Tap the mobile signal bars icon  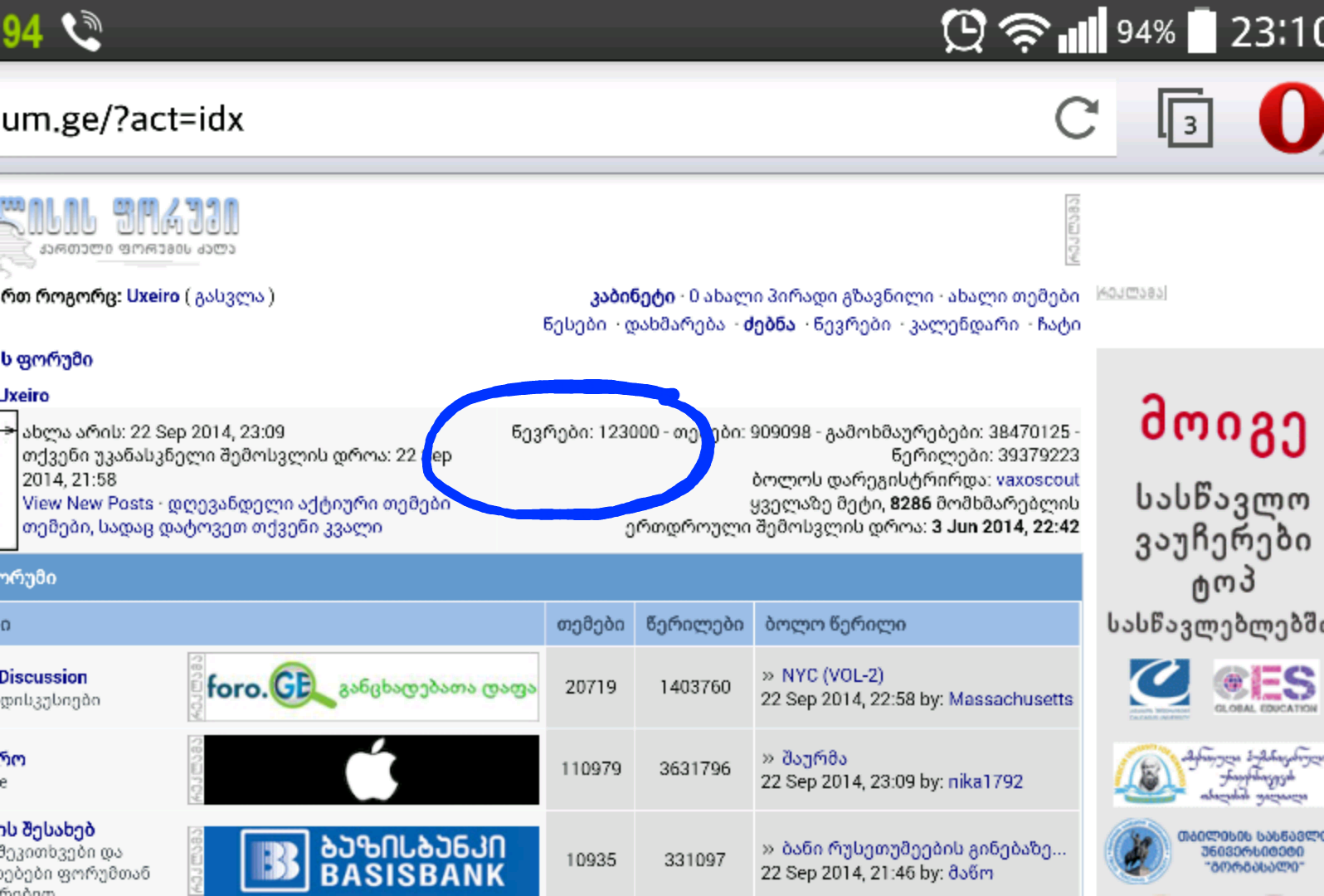[x=1083, y=31]
